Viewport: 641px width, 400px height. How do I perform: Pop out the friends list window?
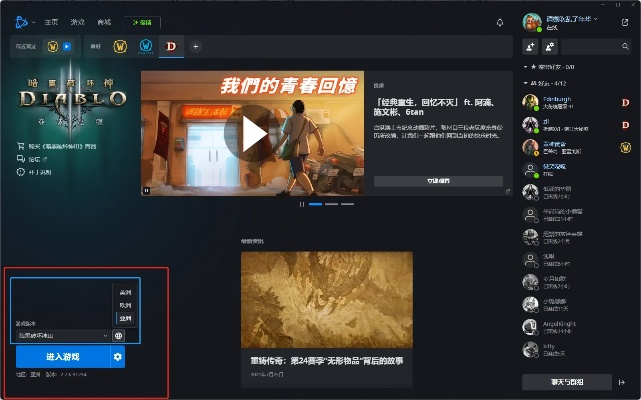[x=625, y=22]
